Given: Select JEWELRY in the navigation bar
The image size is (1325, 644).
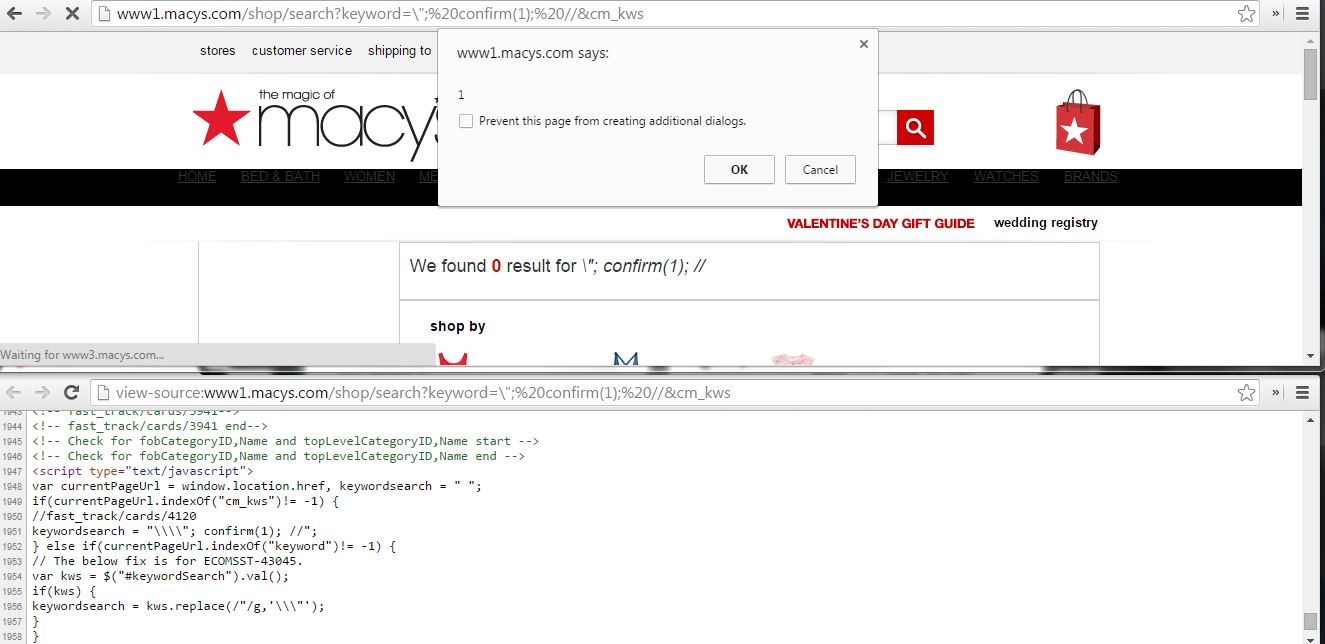Looking at the screenshot, I should [x=918, y=176].
